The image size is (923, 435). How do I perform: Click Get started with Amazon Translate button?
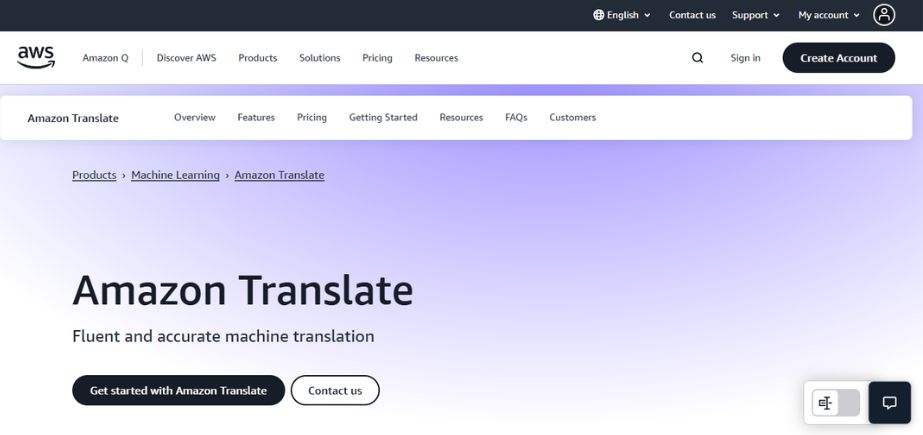[178, 390]
